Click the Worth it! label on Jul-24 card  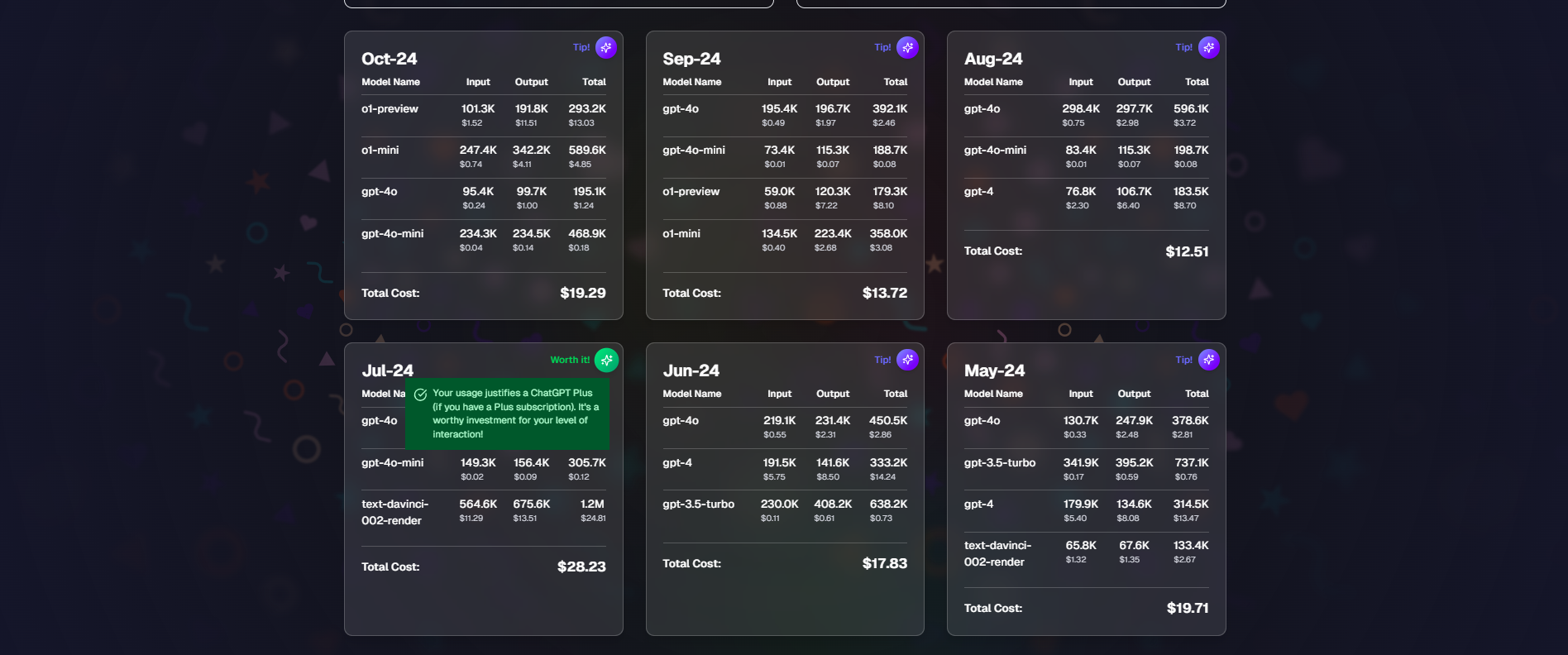(x=570, y=360)
